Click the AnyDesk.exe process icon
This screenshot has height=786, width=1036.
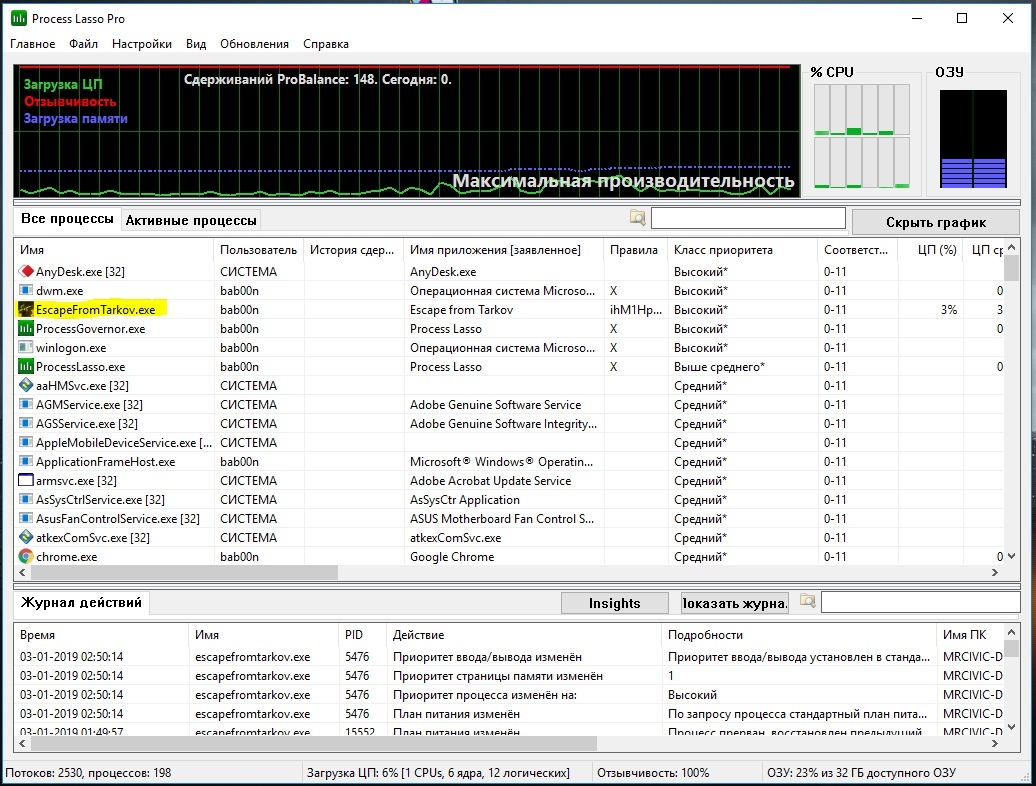[x=26, y=271]
